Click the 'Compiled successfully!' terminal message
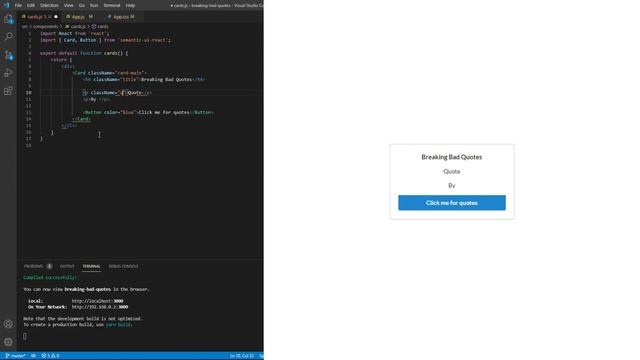 click(x=50, y=278)
